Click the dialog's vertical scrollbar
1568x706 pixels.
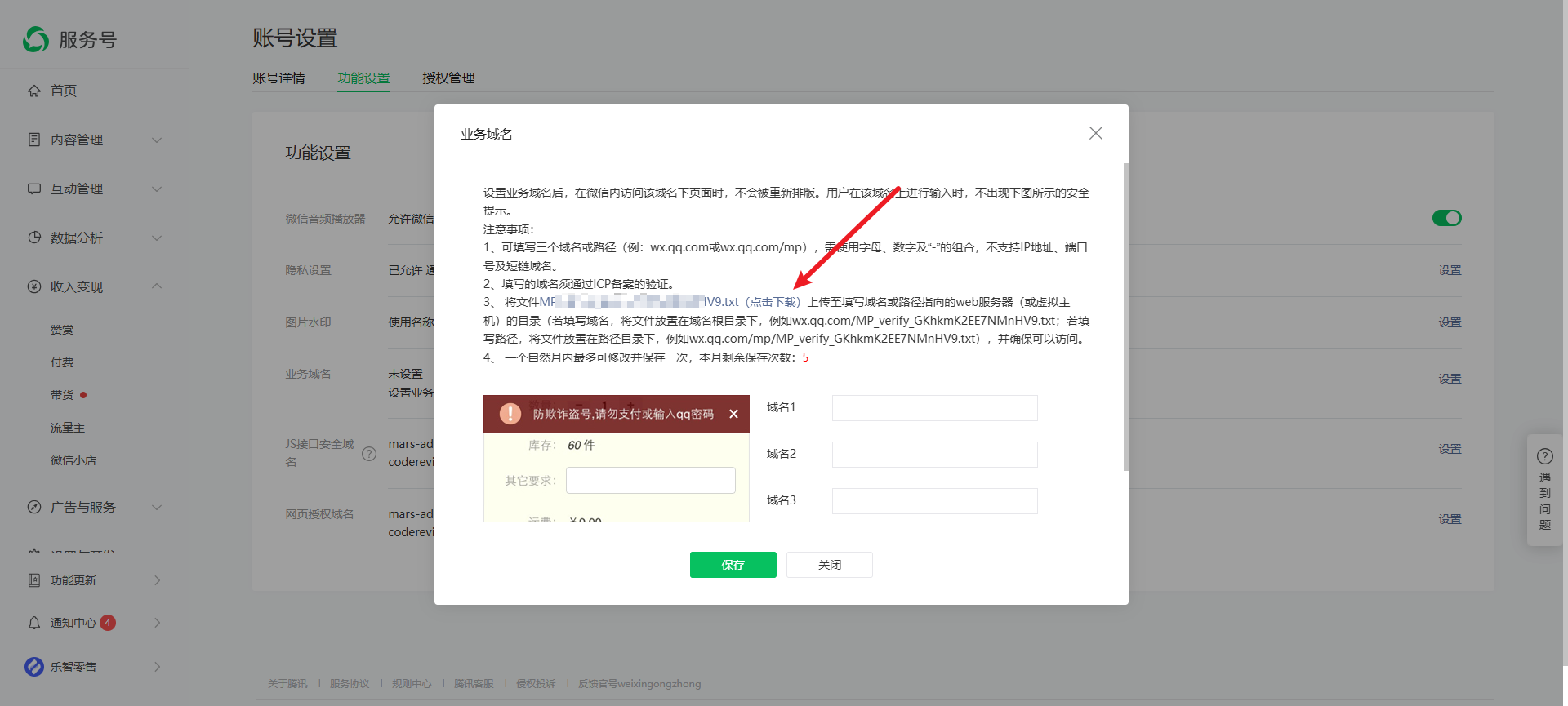pyautogui.click(x=1125, y=317)
